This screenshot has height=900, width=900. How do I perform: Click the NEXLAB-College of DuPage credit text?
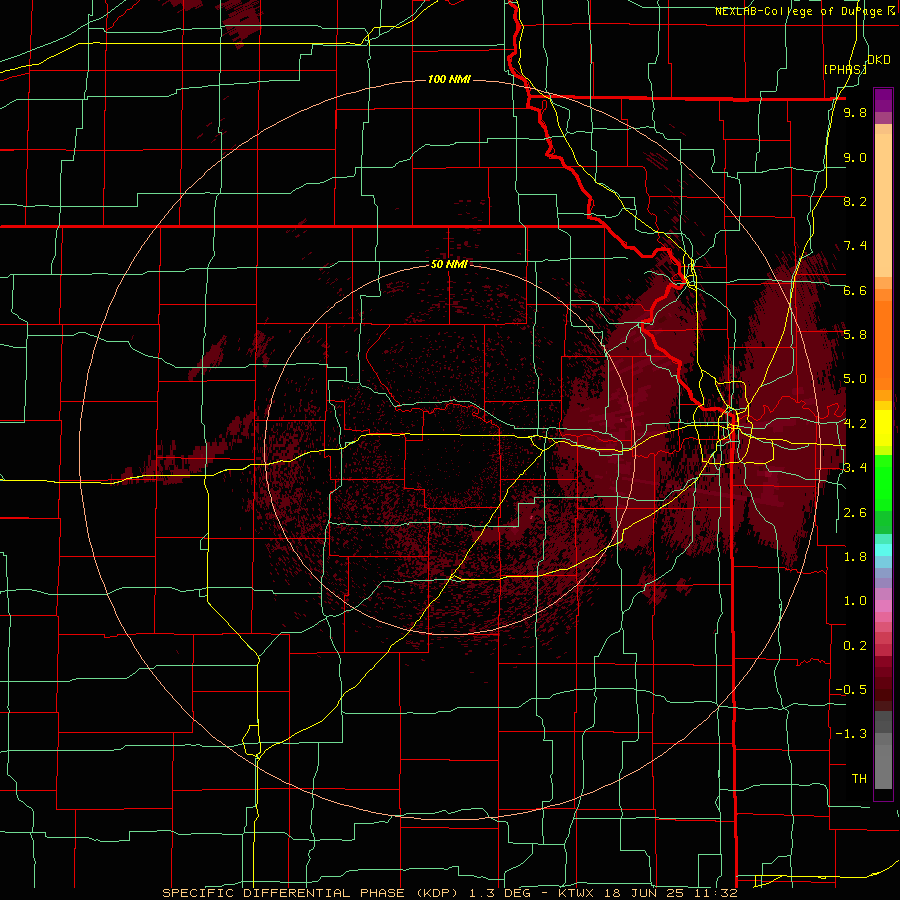[x=805, y=11]
